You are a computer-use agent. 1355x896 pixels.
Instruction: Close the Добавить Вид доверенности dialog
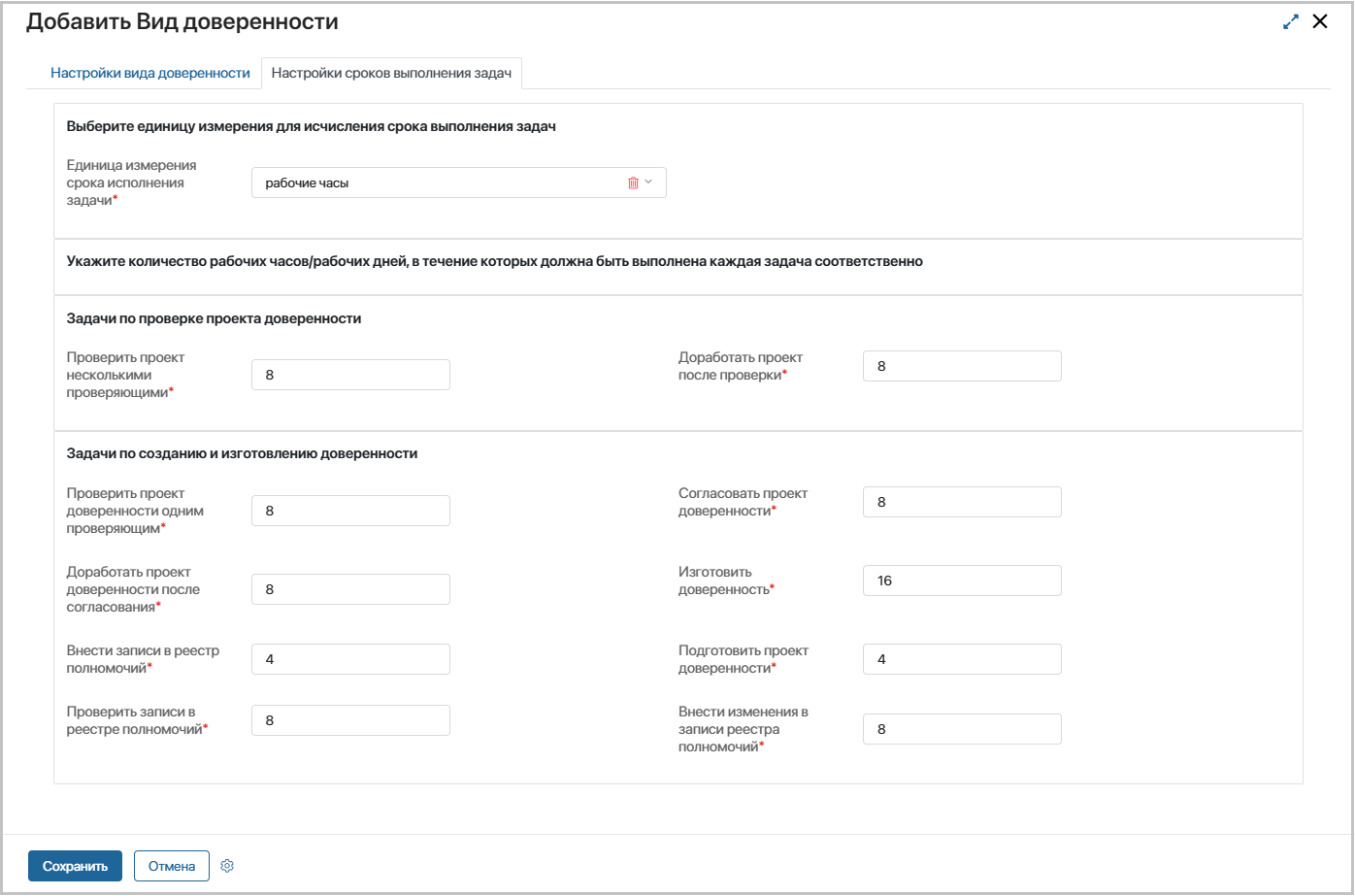coord(1320,21)
